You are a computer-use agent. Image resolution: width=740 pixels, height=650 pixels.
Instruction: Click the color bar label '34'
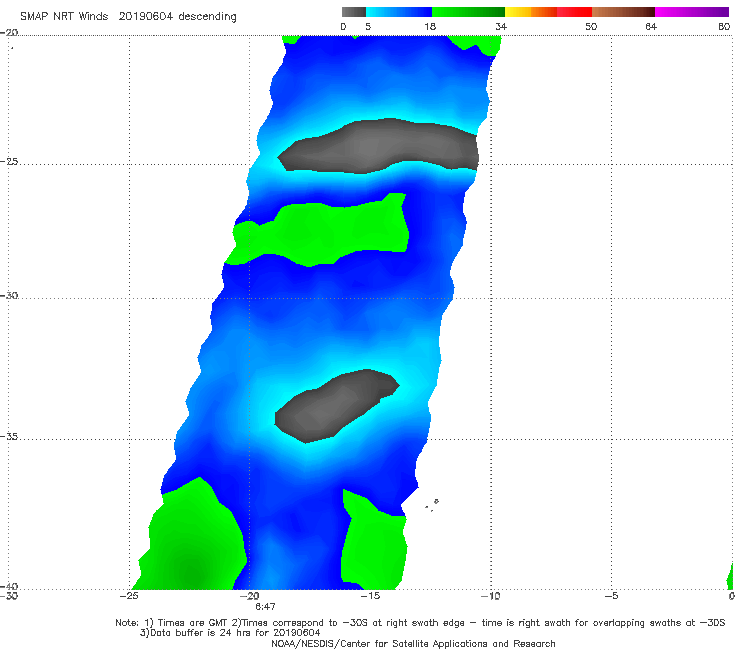pyautogui.click(x=501, y=26)
